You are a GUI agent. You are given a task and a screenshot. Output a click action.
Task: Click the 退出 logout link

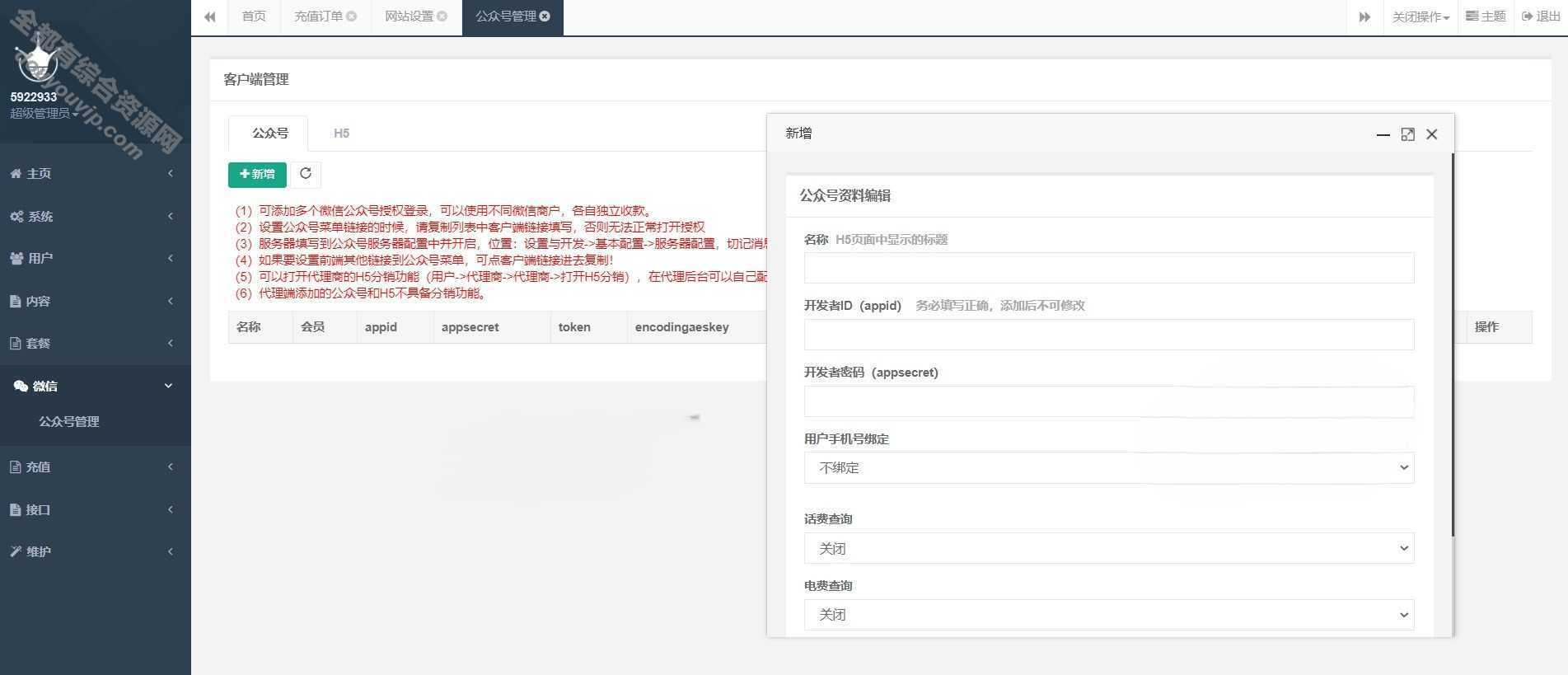coord(1541,16)
